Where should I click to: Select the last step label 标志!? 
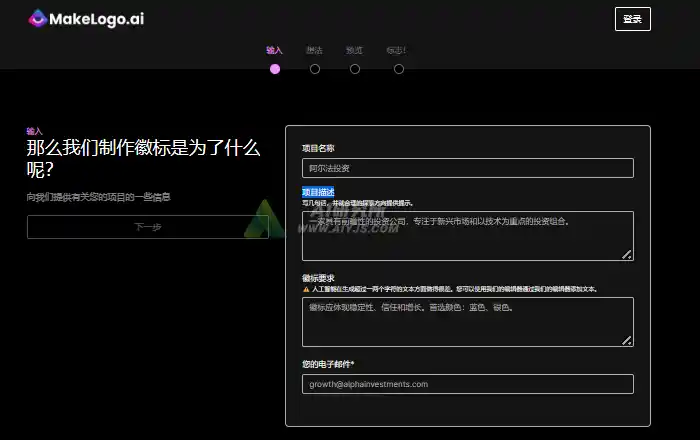pos(396,50)
